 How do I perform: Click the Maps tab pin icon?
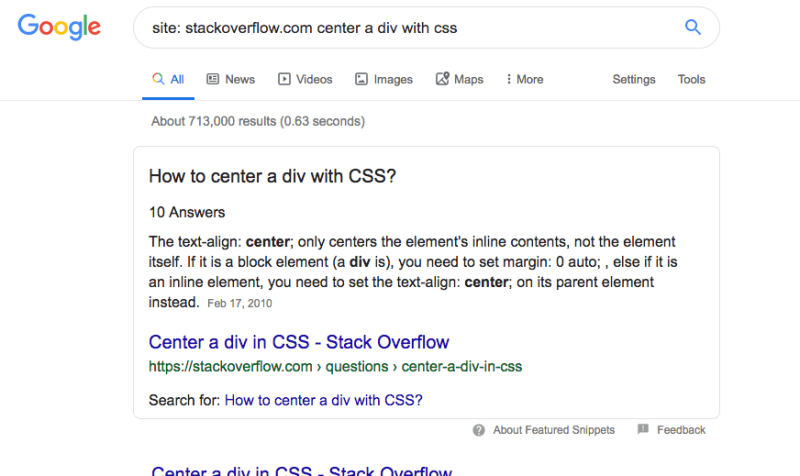(442, 79)
